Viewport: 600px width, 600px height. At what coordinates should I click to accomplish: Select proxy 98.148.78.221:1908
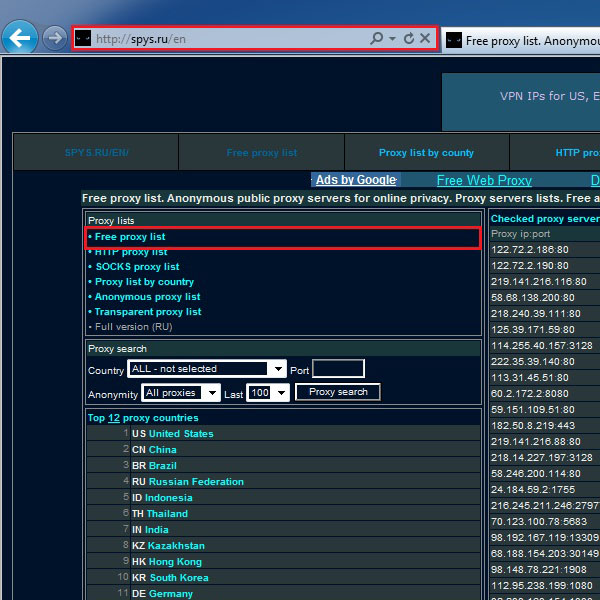tap(539, 570)
